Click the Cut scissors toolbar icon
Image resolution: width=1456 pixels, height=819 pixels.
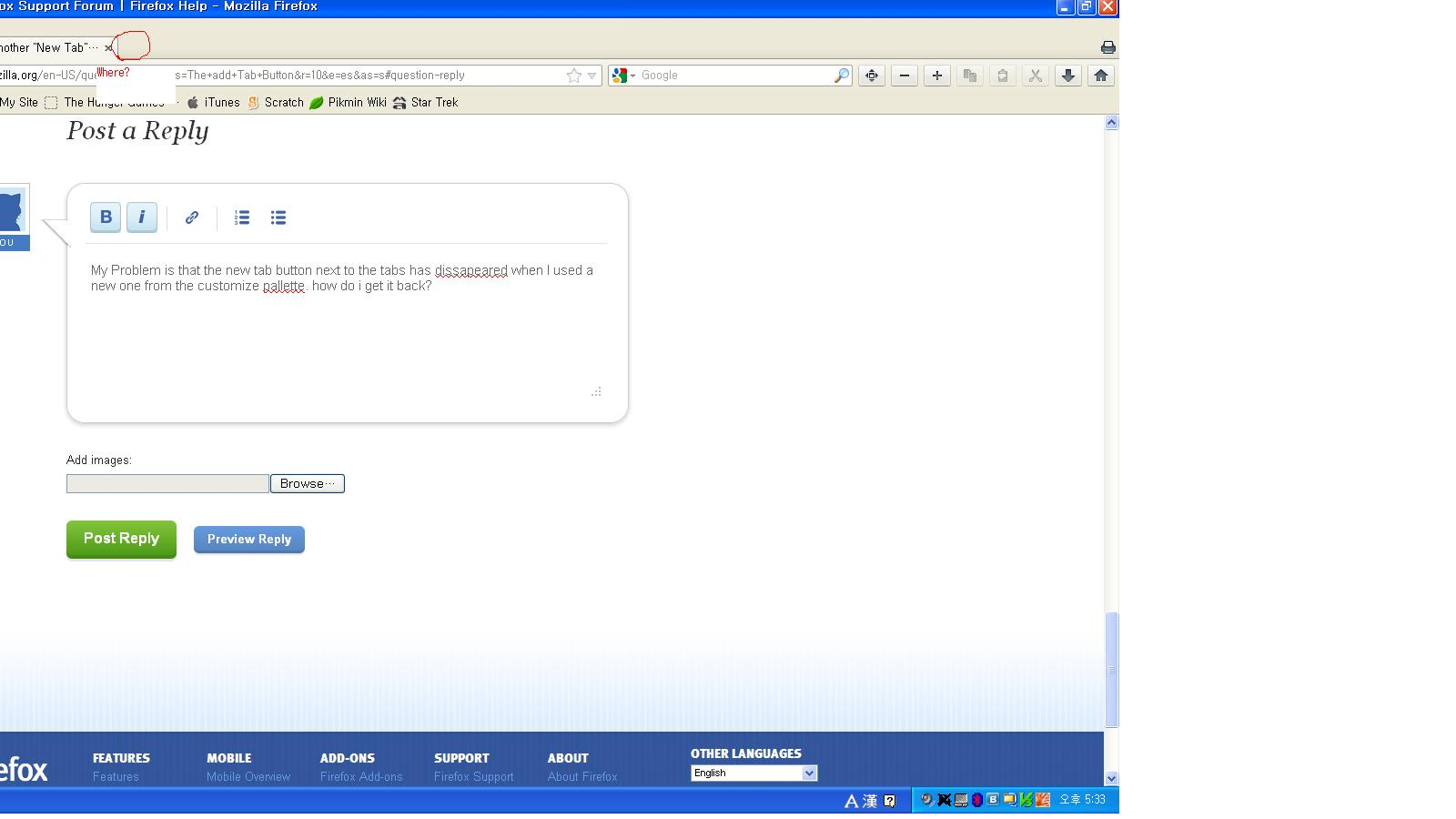coord(1036,76)
